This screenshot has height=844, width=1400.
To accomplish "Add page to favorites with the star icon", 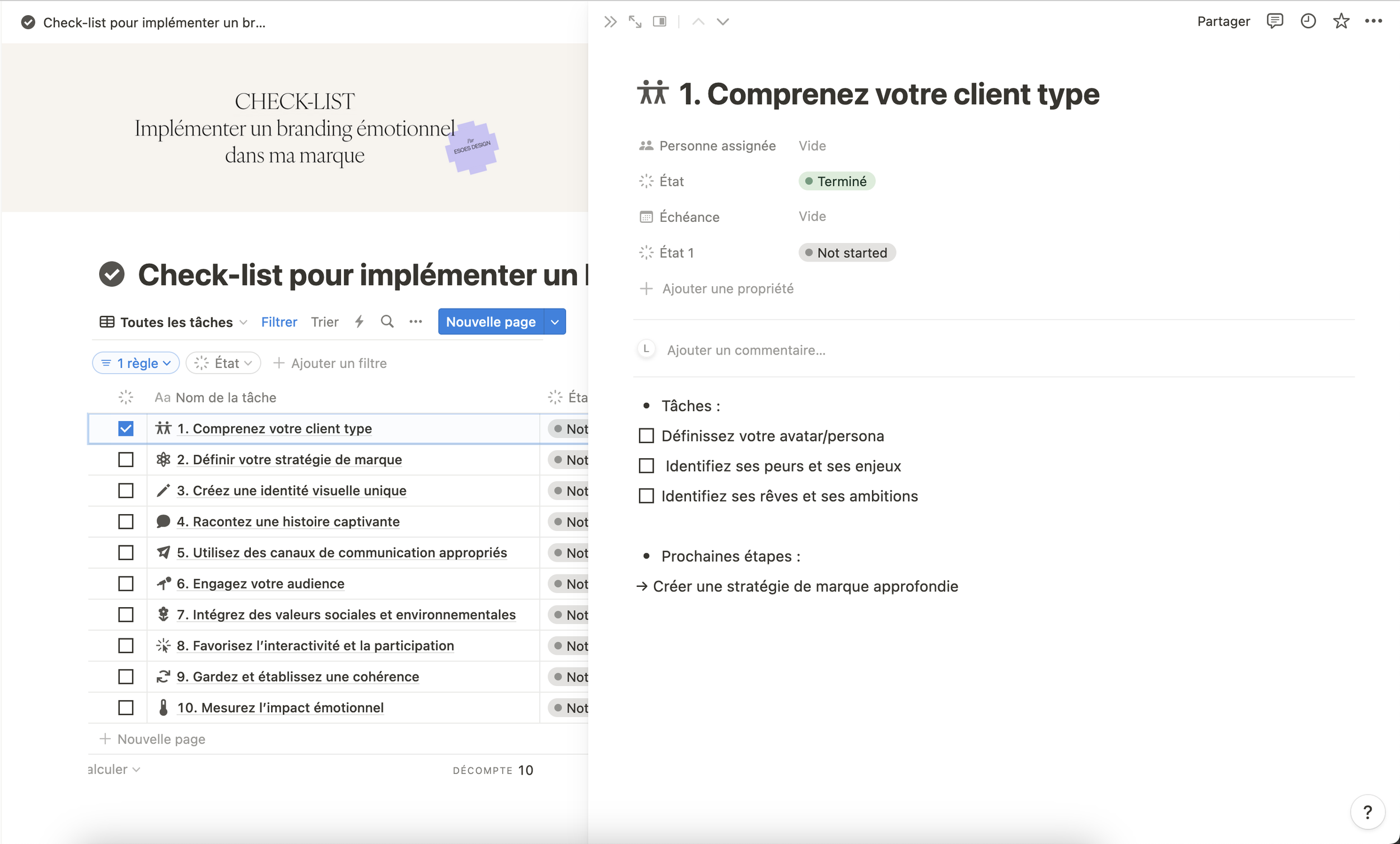I will [1341, 22].
